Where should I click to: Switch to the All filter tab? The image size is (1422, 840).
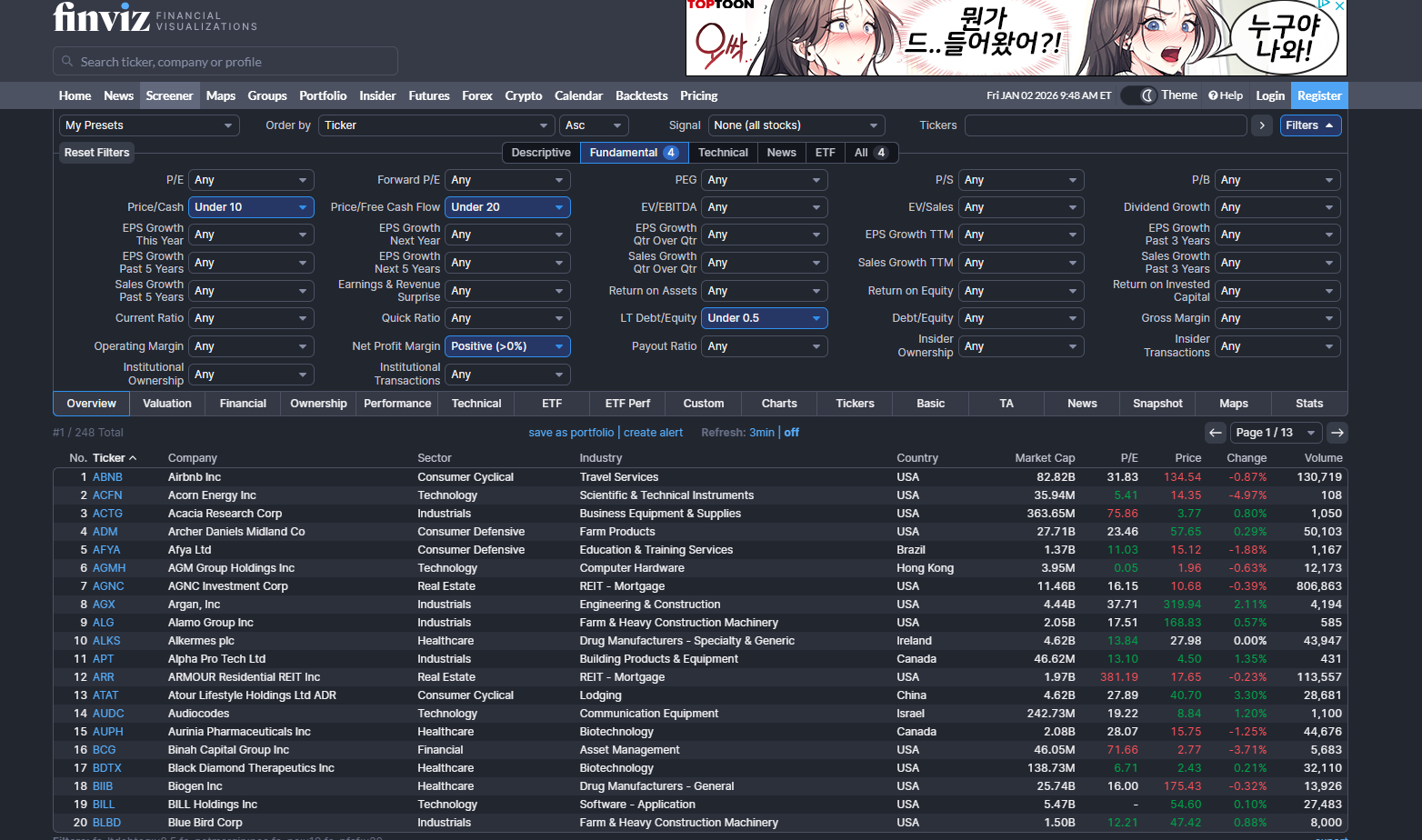871,153
